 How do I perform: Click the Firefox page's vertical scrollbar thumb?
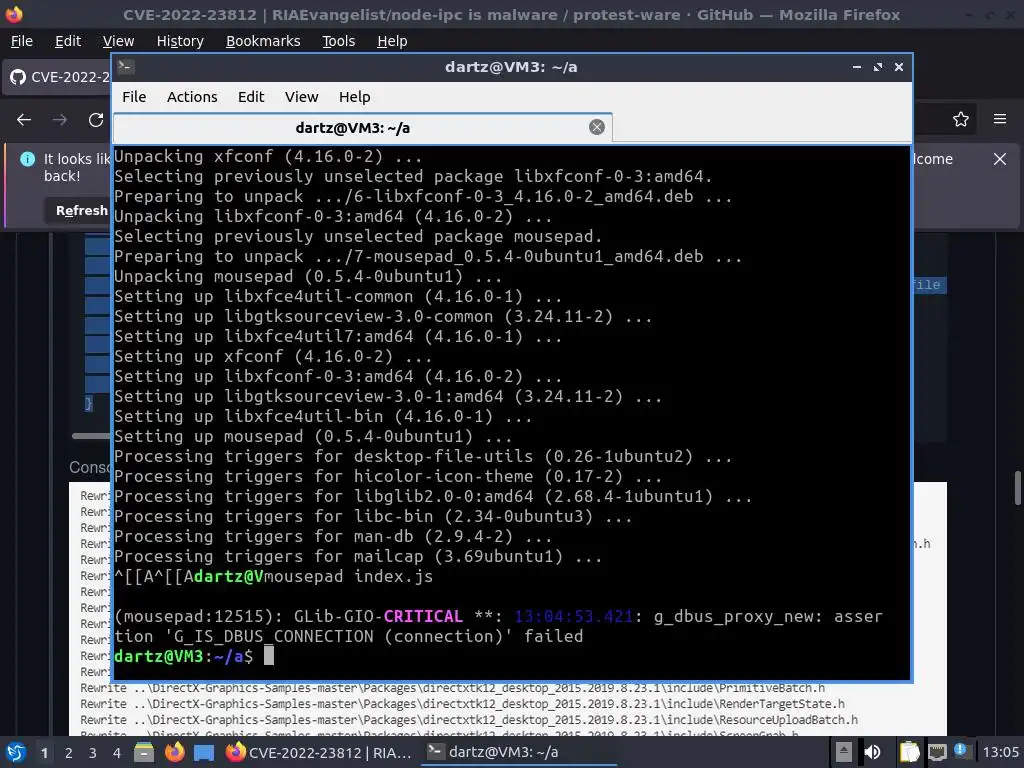(x=1017, y=488)
